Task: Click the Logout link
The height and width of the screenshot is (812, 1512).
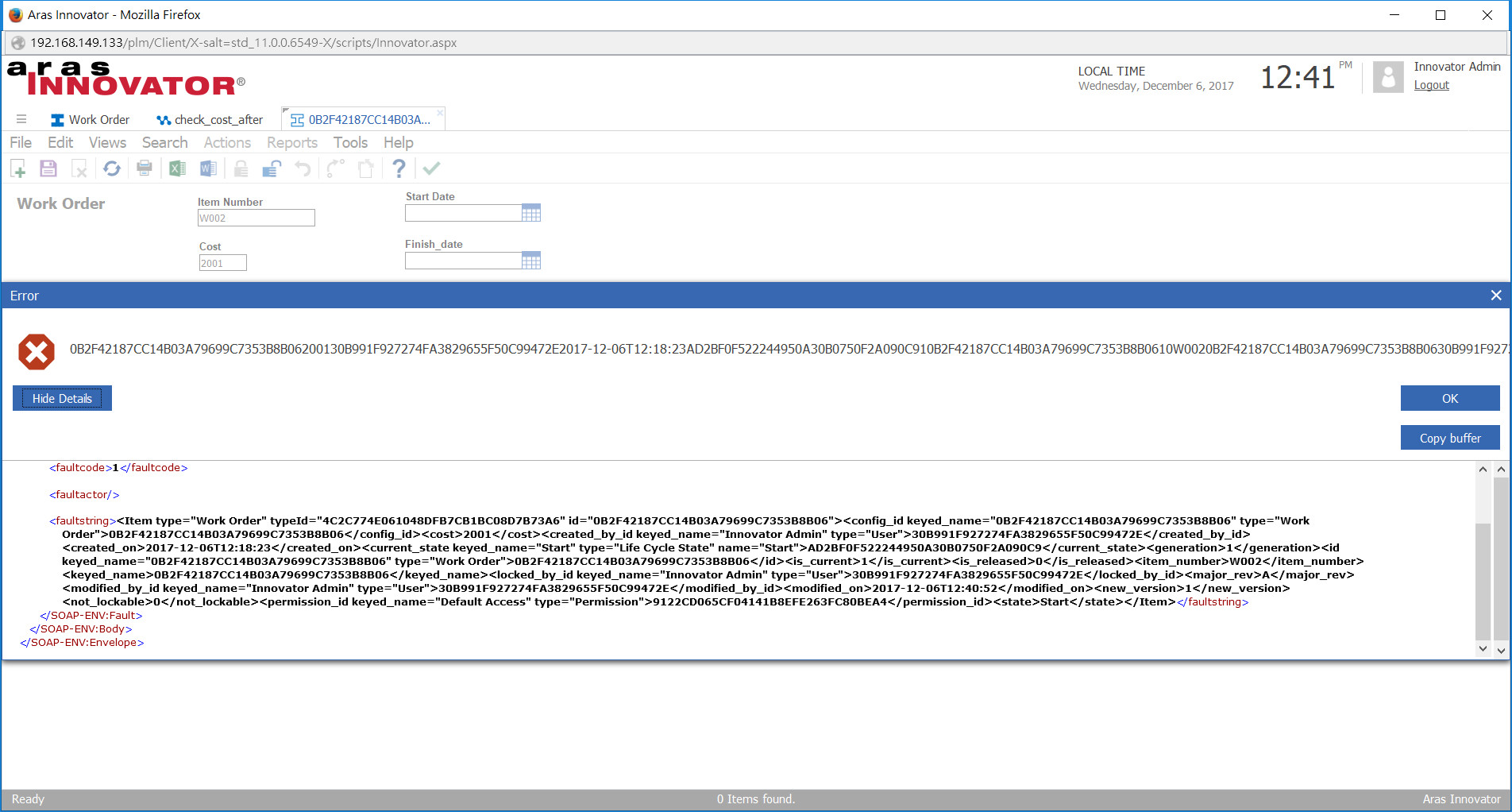Action: (1431, 85)
